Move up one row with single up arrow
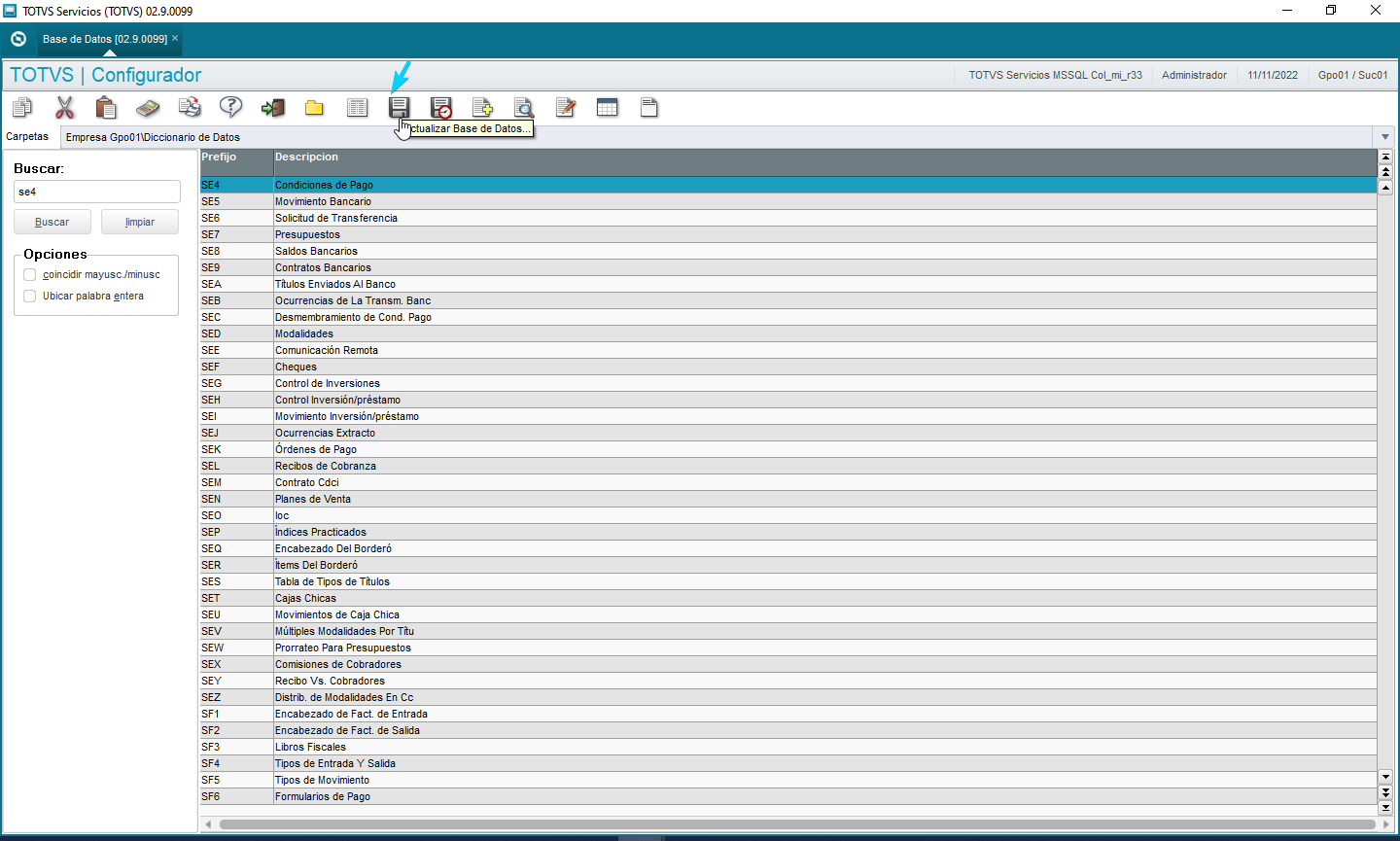The height and width of the screenshot is (841, 1400). pos(1385,187)
